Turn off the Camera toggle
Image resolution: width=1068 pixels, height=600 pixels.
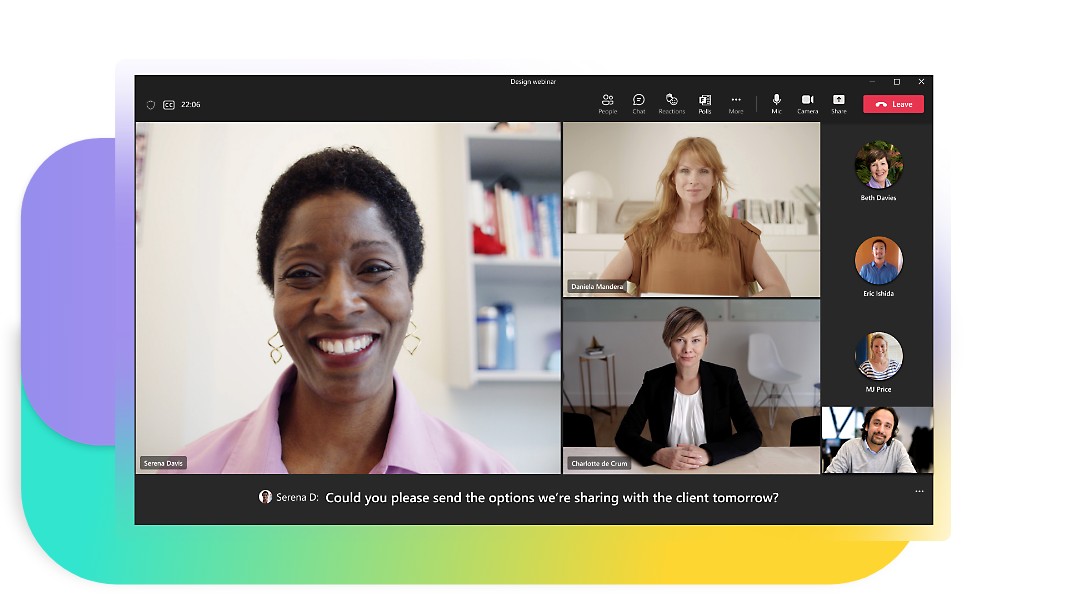pyautogui.click(x=807, y=103)
